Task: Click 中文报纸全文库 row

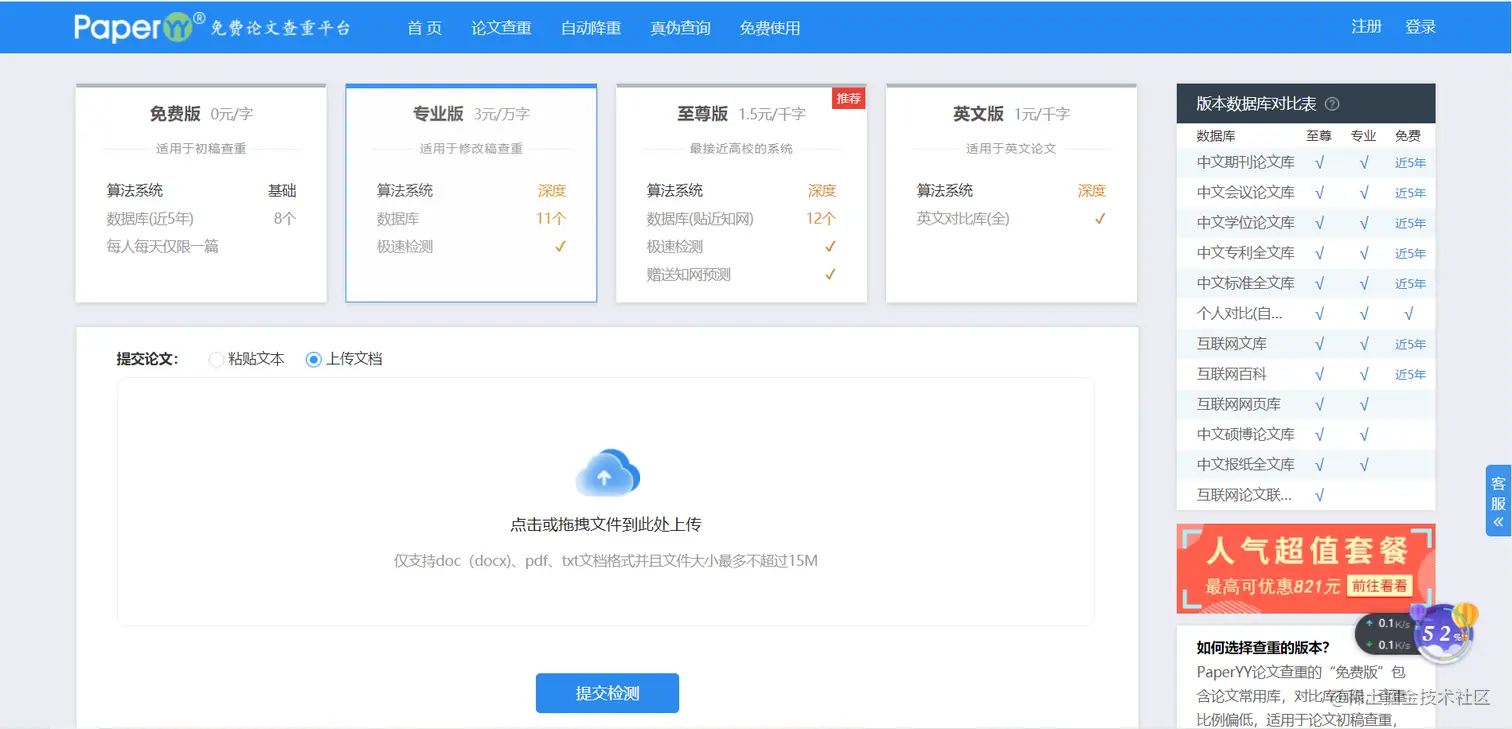Action: point(1306,464)
